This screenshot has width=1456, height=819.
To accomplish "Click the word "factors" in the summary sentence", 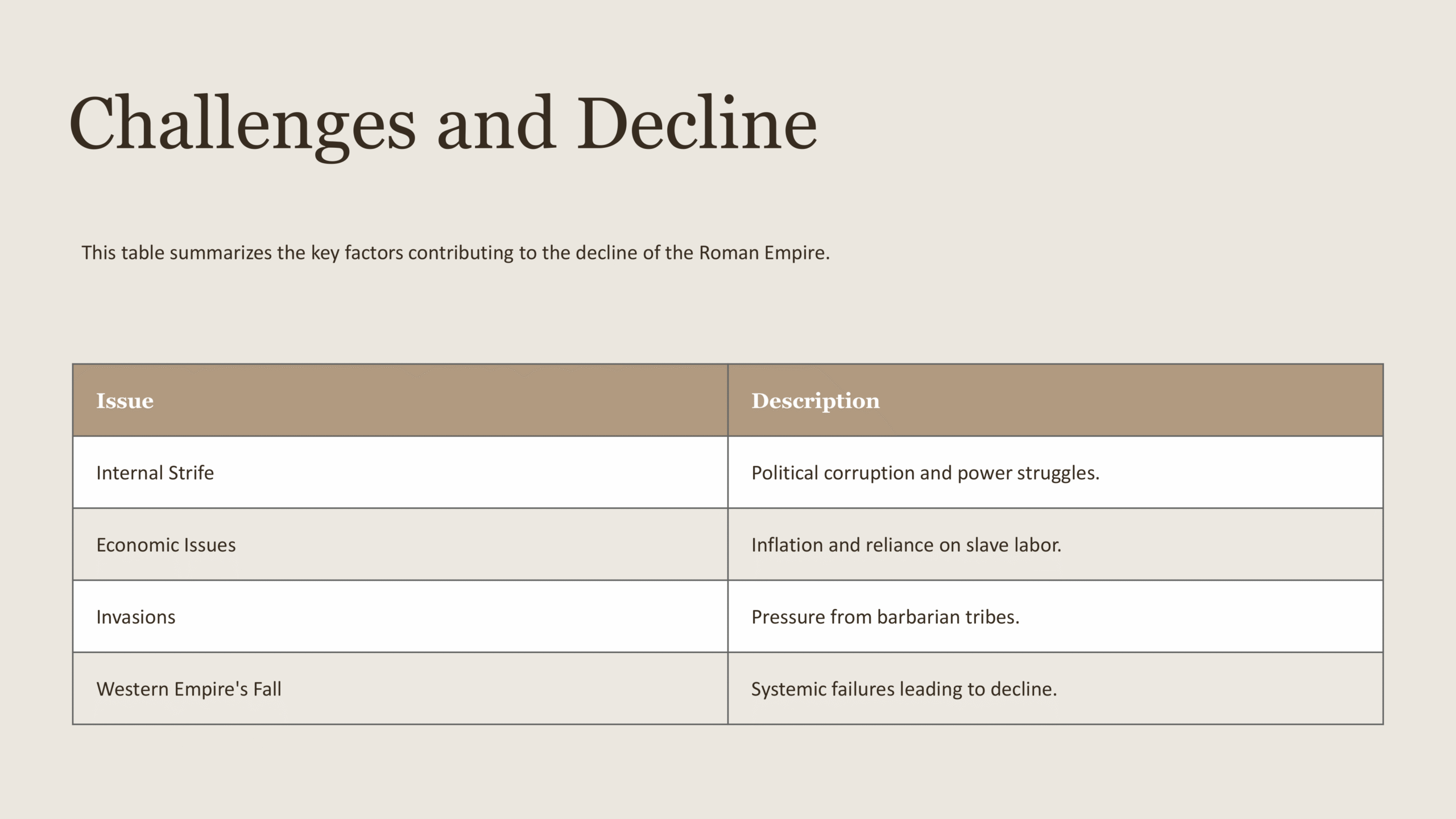I will tap(373, 253).
